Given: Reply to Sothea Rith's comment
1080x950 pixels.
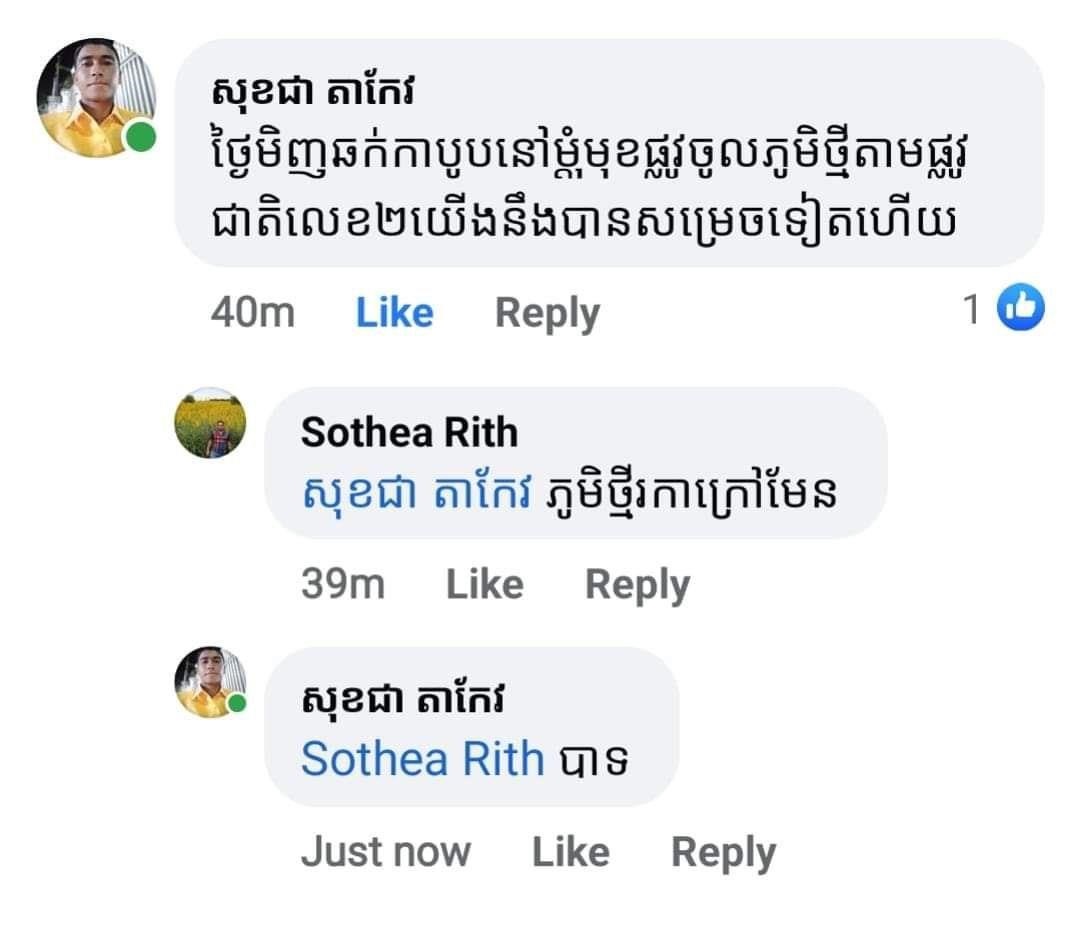Looking at the screenshot, I should click(x=637, y=584).
